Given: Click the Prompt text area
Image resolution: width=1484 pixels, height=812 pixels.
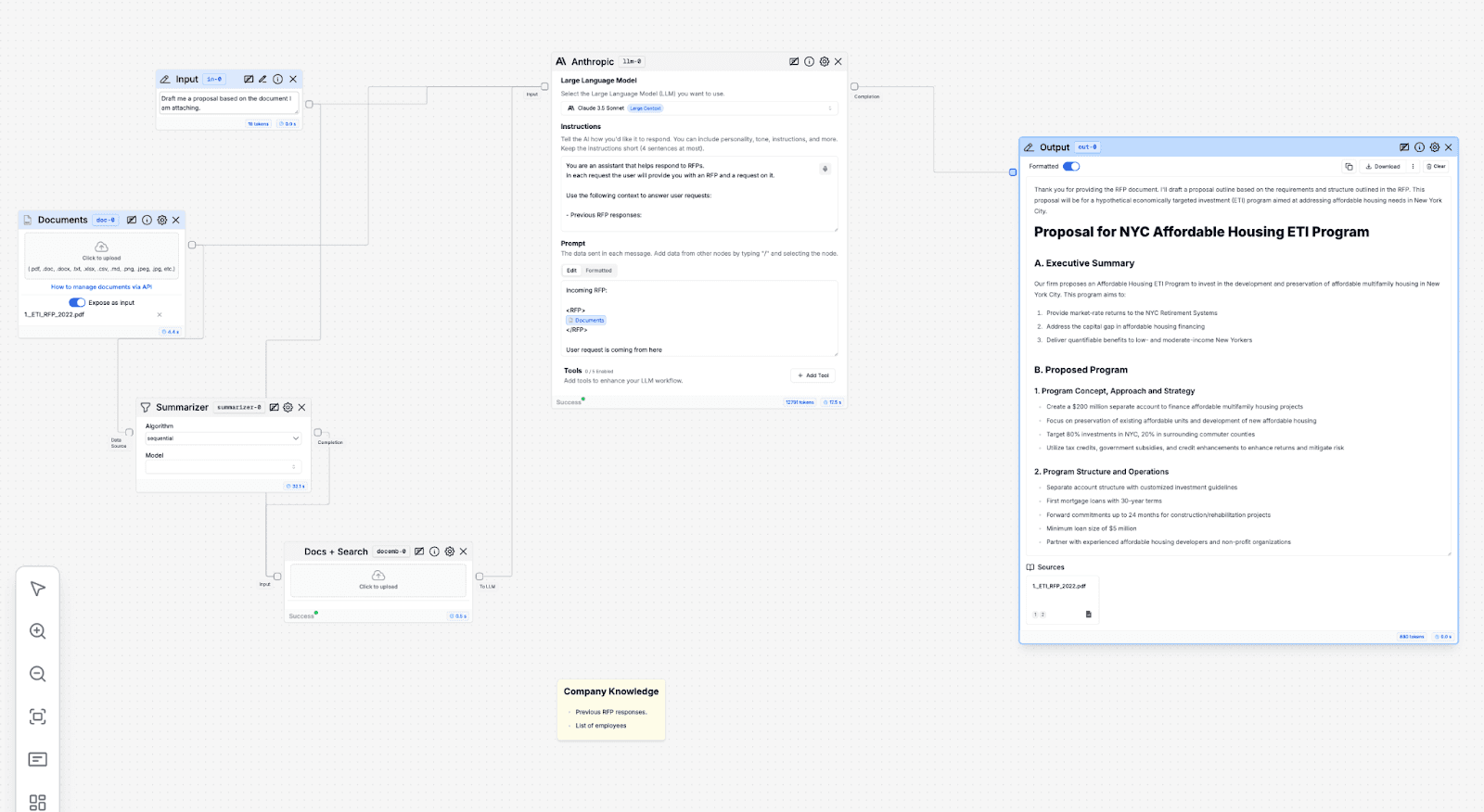Looking at the screenshot, I should pyautogui.click(x=699, y=318).
